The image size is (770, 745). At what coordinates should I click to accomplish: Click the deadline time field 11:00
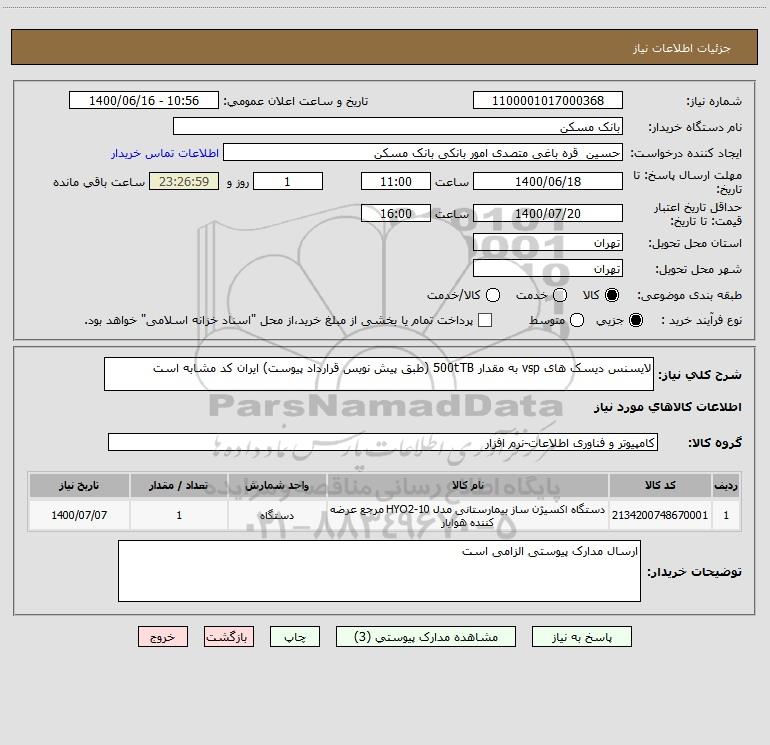click(x=396, y=181)
